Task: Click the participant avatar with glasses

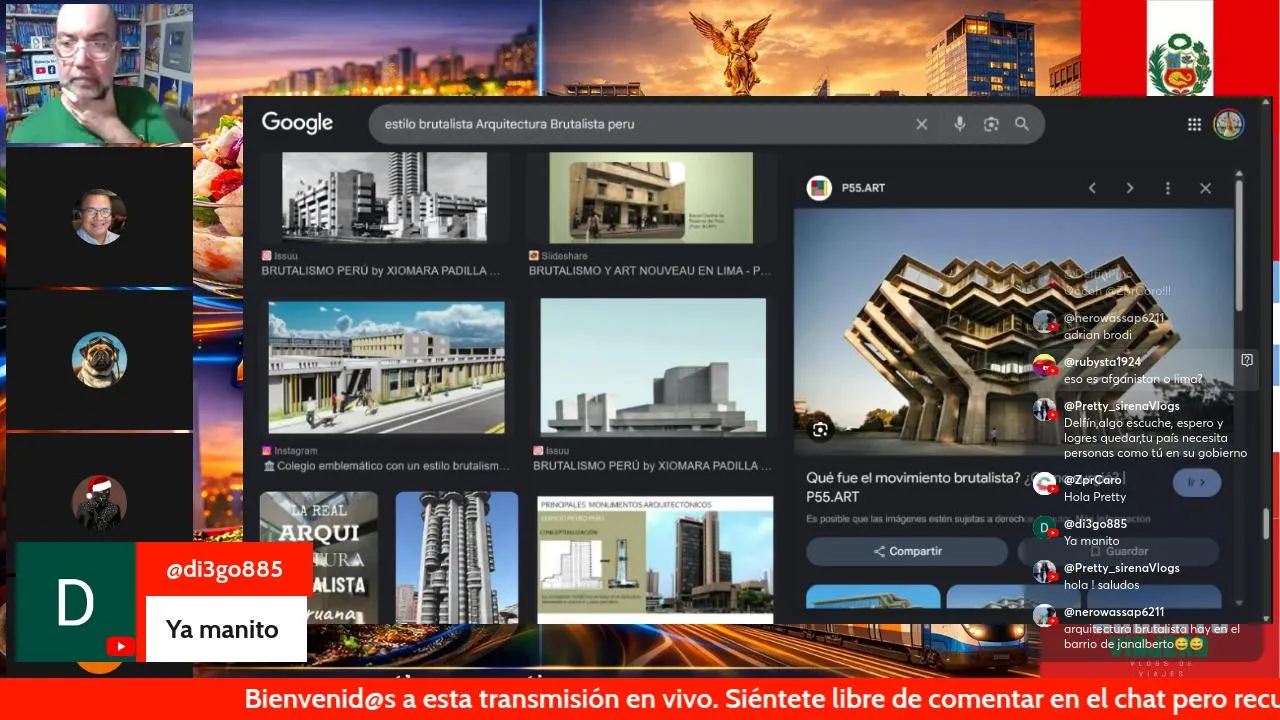Action: 99,216
